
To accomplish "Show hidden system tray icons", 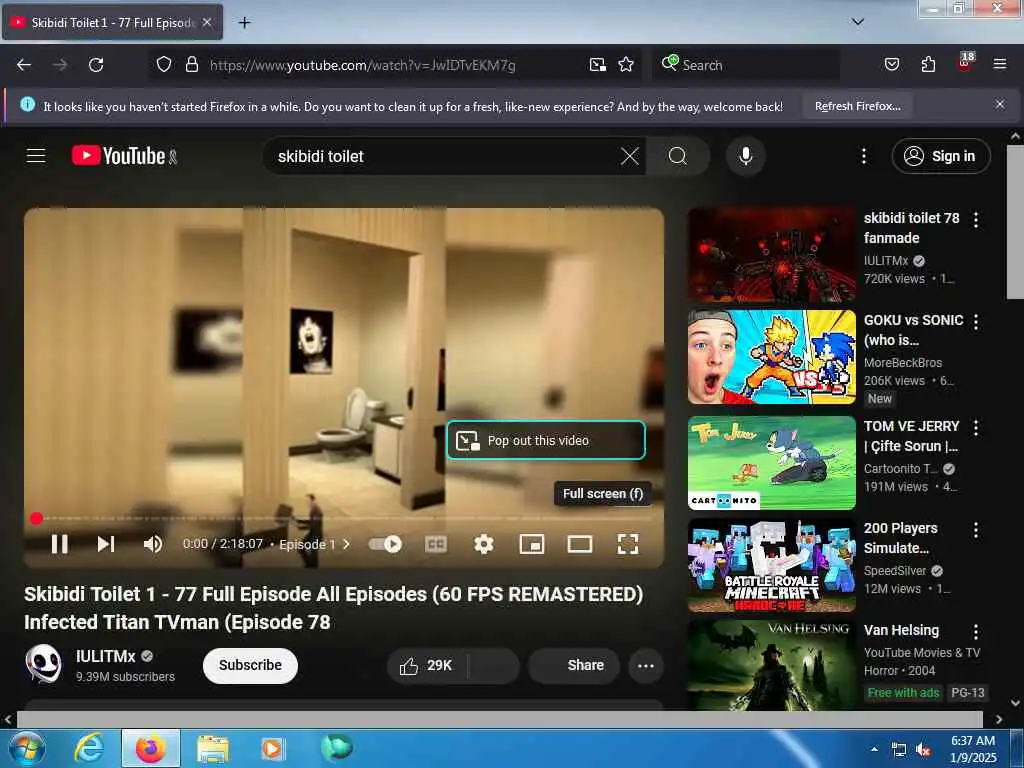I will pos(874,750).
